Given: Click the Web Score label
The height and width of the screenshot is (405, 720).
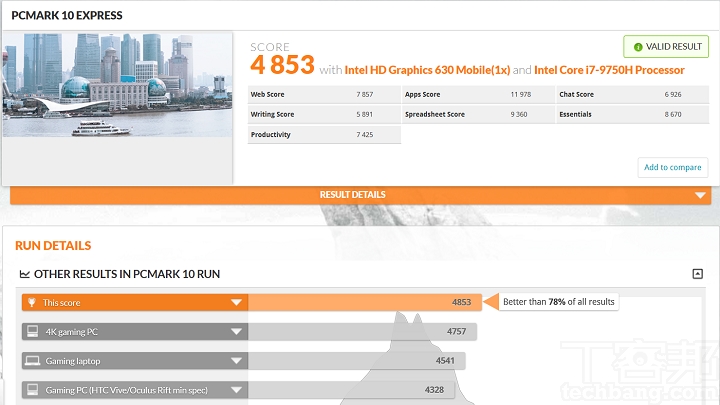Looking at the screenshot, I should (267, 94).
